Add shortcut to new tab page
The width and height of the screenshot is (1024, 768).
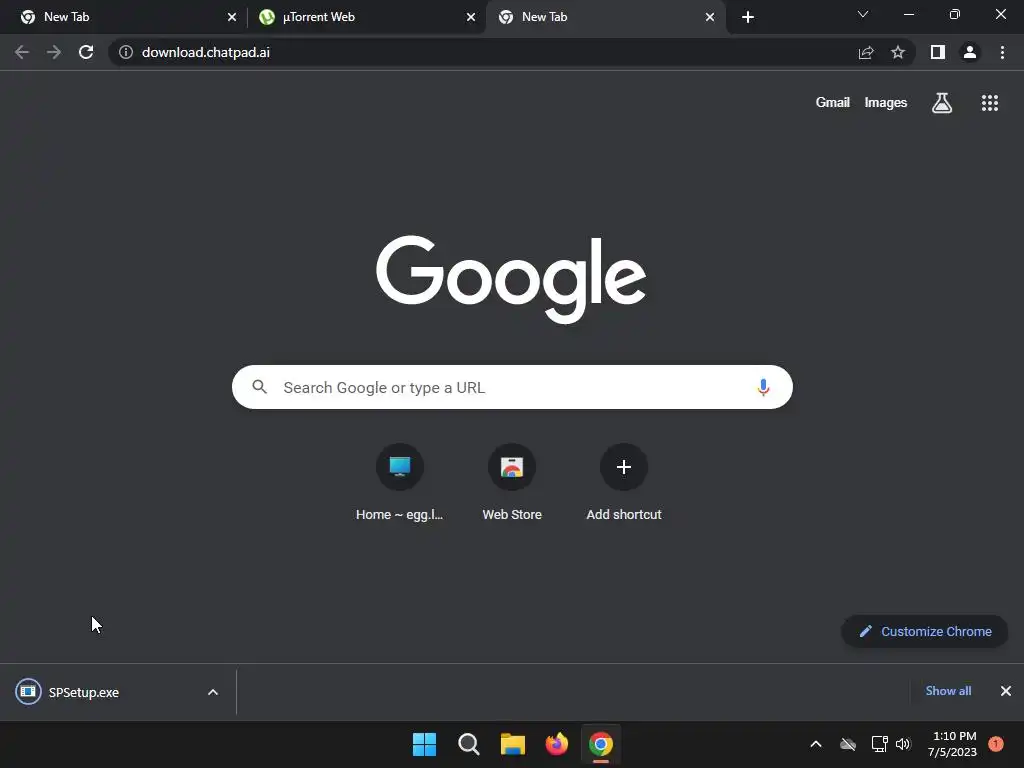tap(624, 483)
